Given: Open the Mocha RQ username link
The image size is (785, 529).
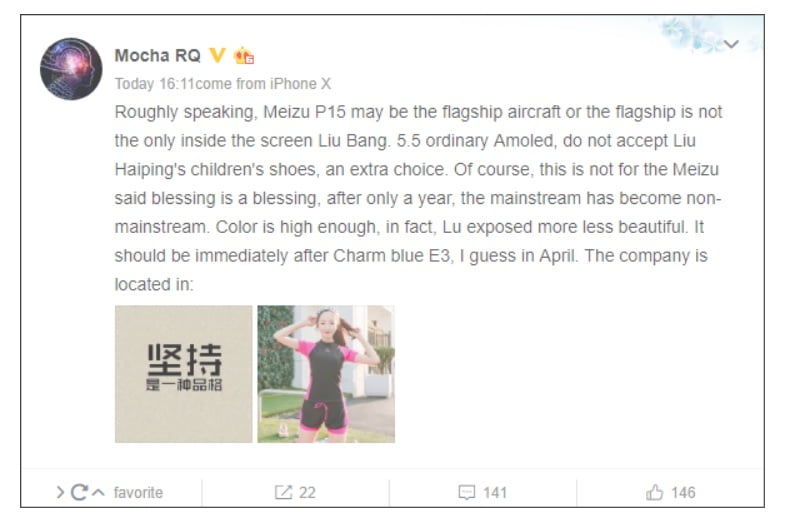Looking at the screenshot, I should [158, 55].
